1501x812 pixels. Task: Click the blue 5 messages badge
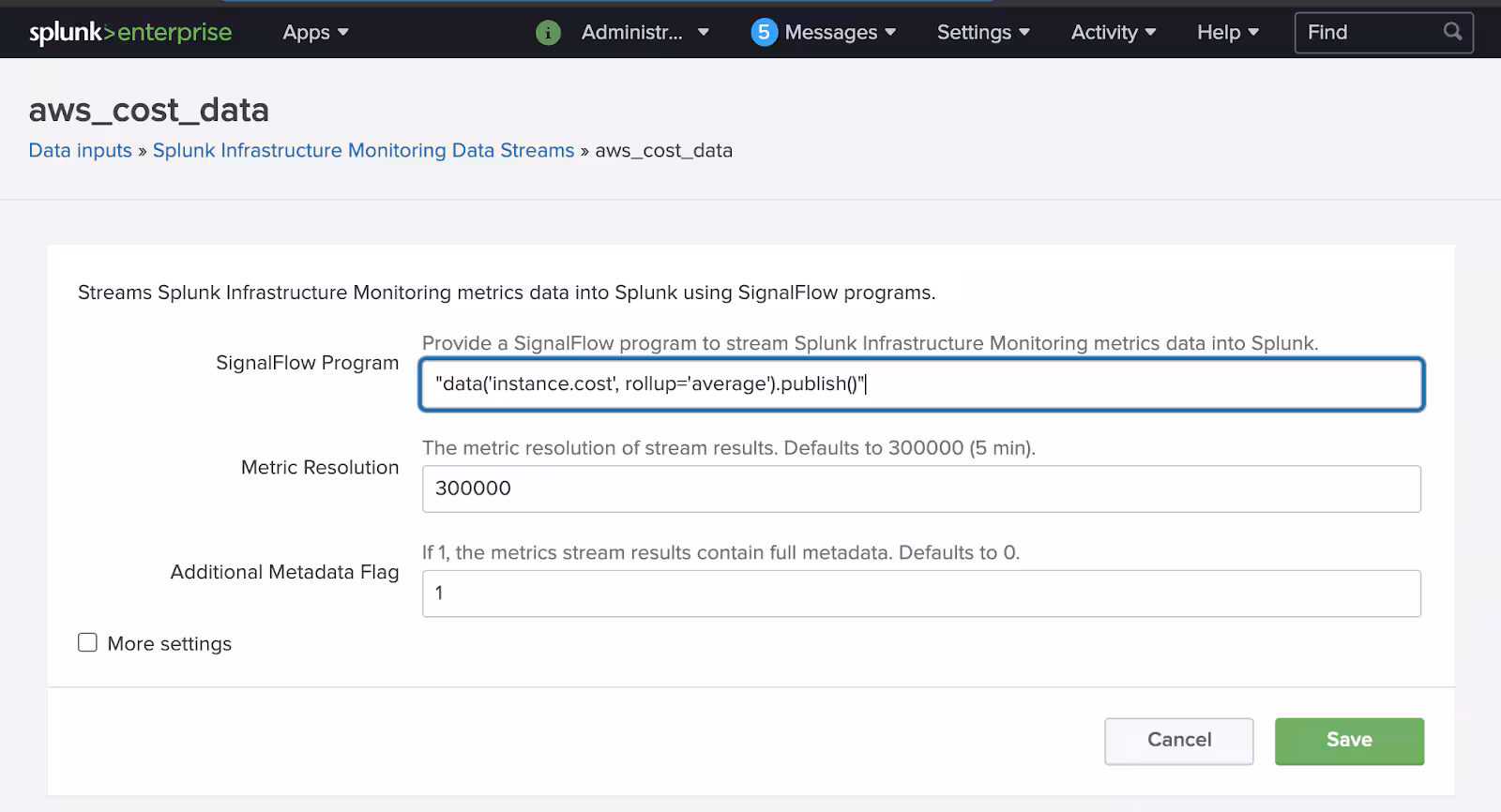[x=764, y=33]
